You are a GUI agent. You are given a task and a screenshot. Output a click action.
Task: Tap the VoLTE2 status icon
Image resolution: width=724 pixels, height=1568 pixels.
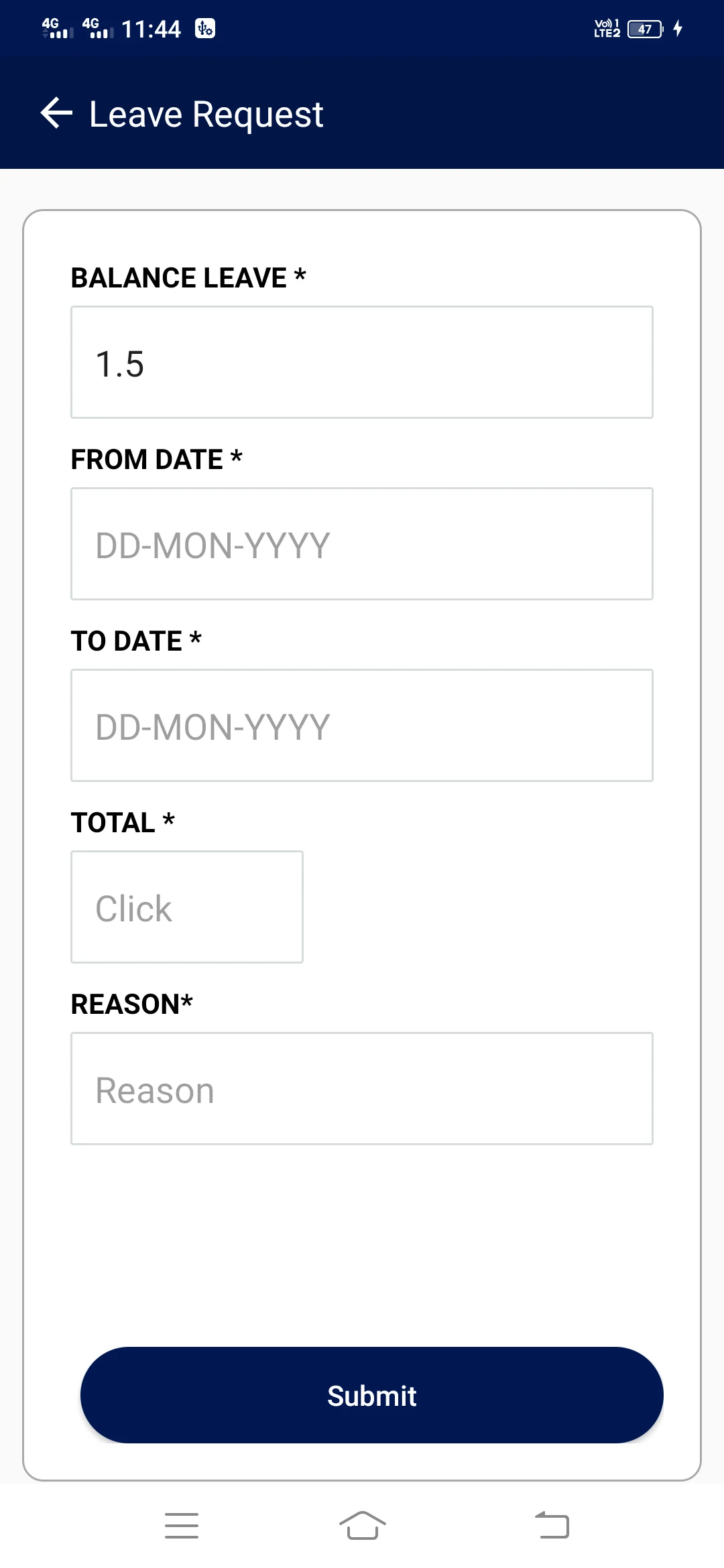tap(607, 28)
